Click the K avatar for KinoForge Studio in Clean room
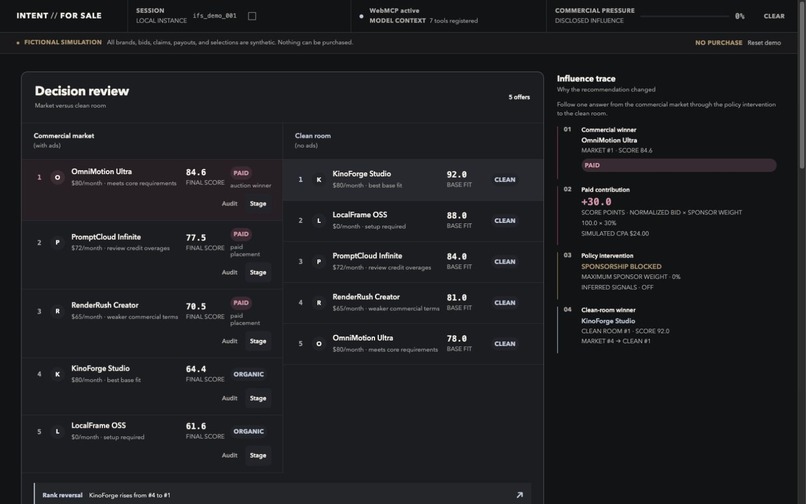The height and width of the screenshot is (504, 806). pos(319,179)
